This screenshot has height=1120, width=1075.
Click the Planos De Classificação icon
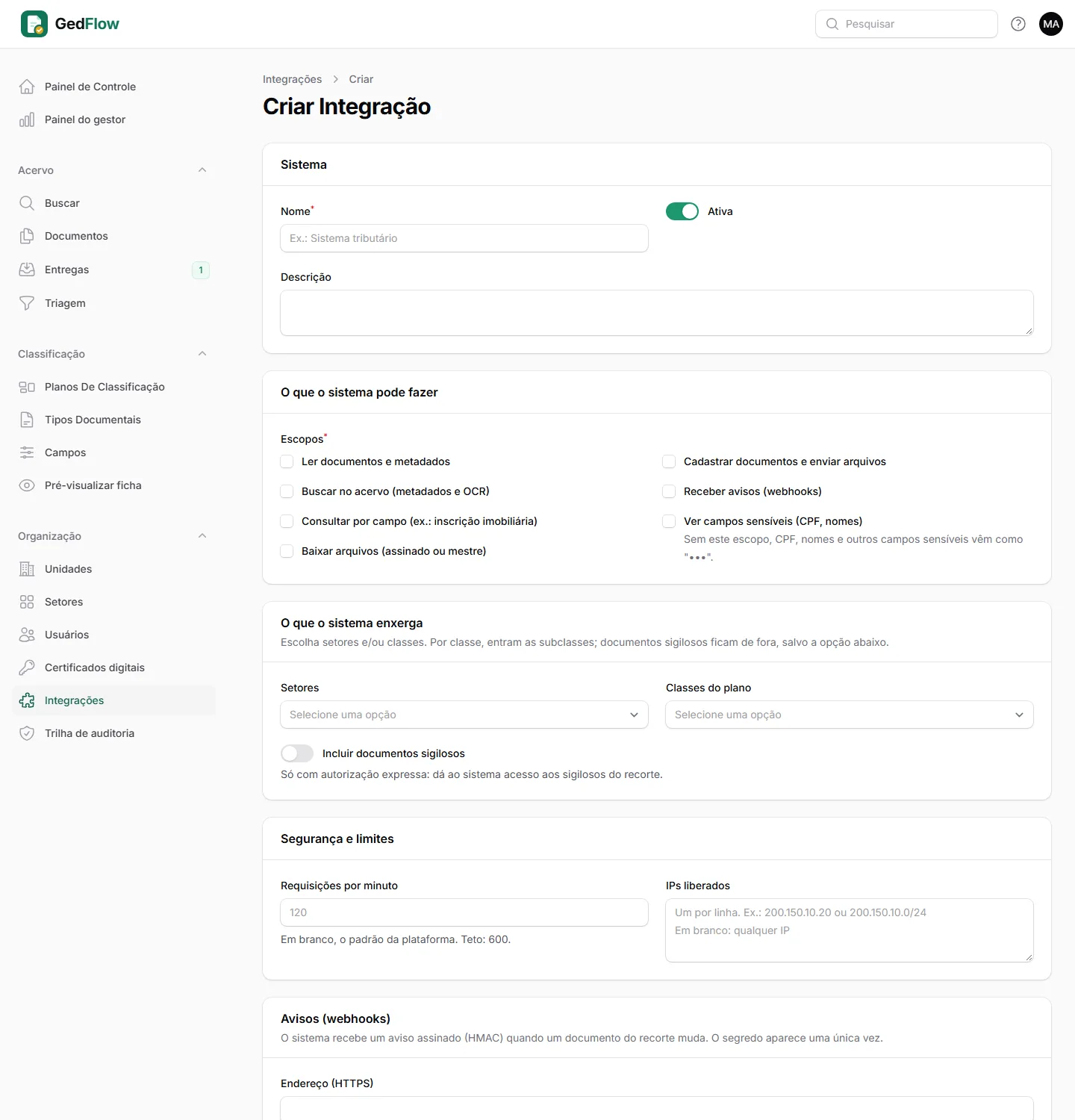[27, 387]
